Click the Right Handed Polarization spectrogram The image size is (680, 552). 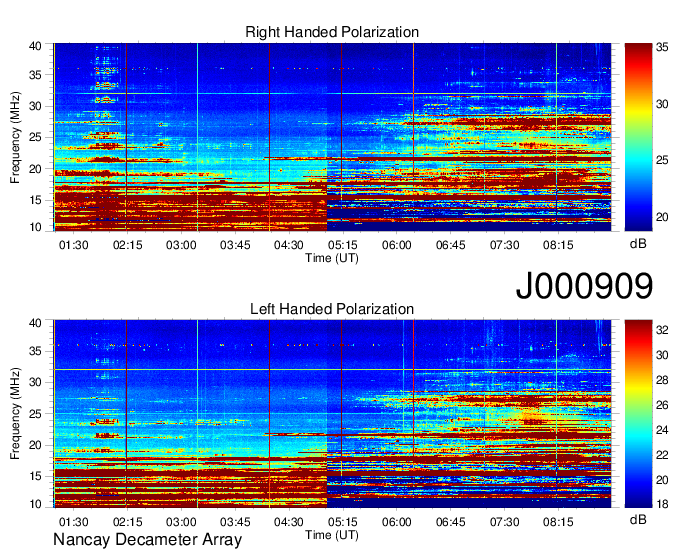tap(332, 137)
